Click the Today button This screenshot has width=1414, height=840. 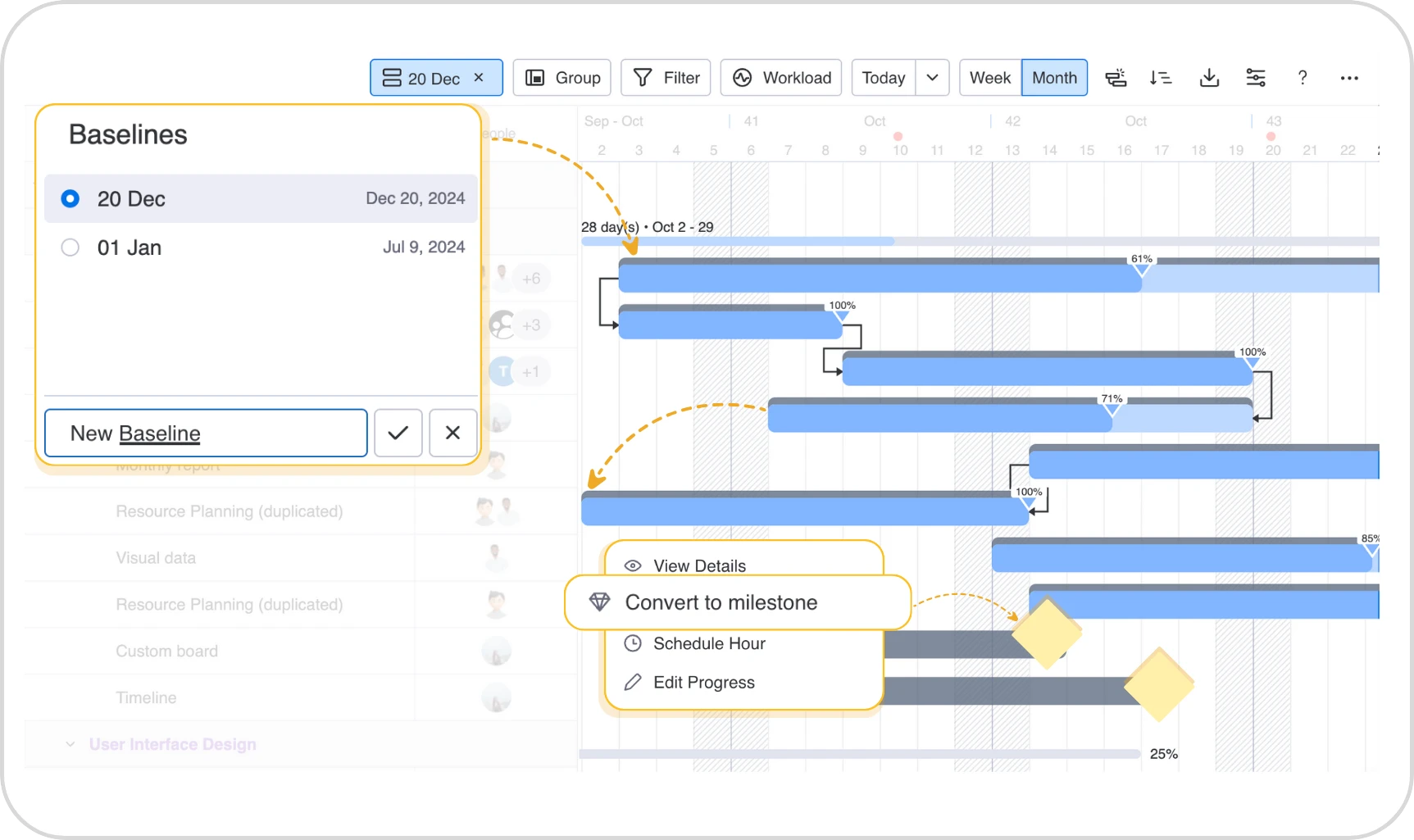click(x=883, y=77)
